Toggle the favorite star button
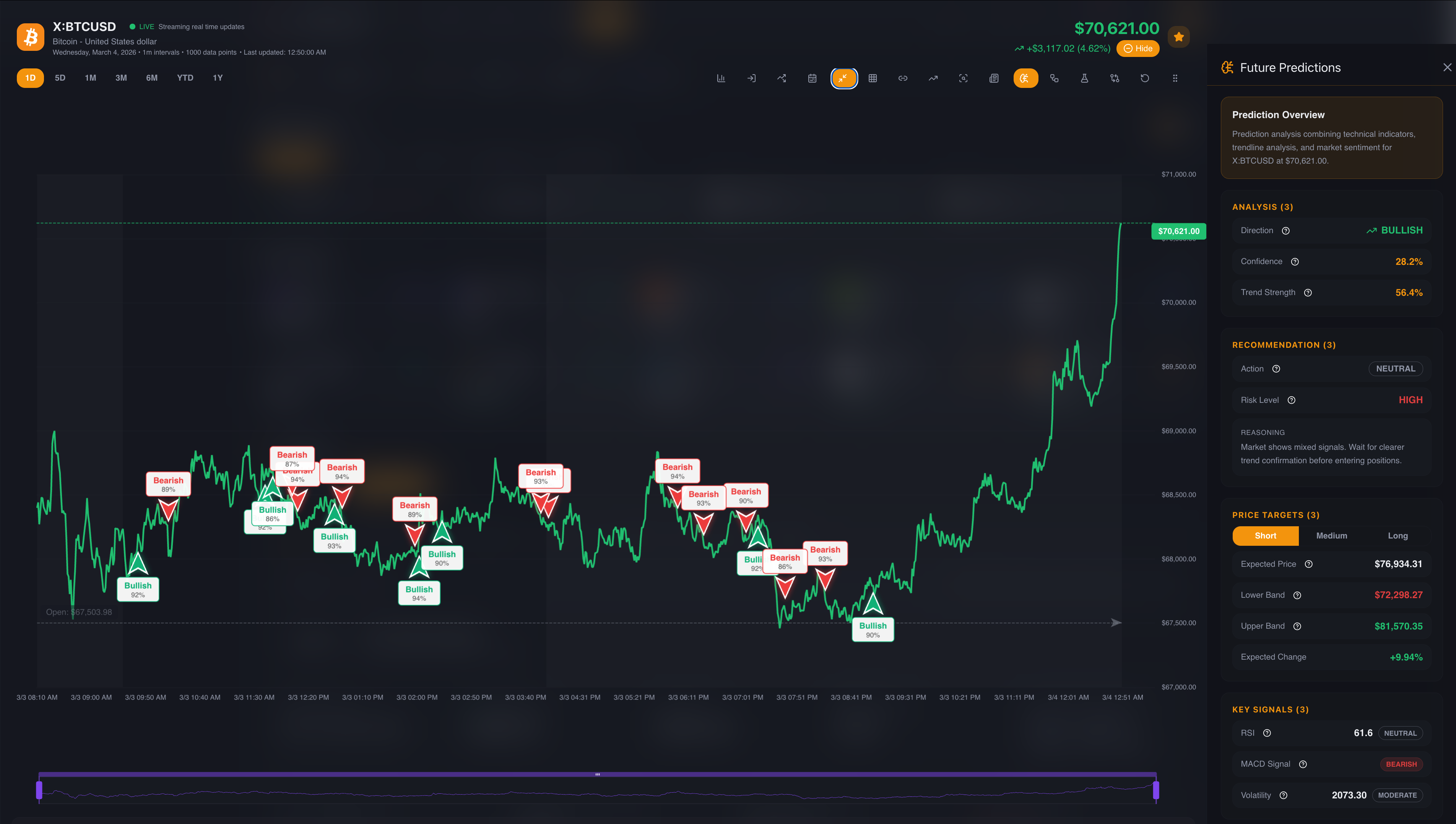The image size is (1456, 824). [x=1179, y=37]
